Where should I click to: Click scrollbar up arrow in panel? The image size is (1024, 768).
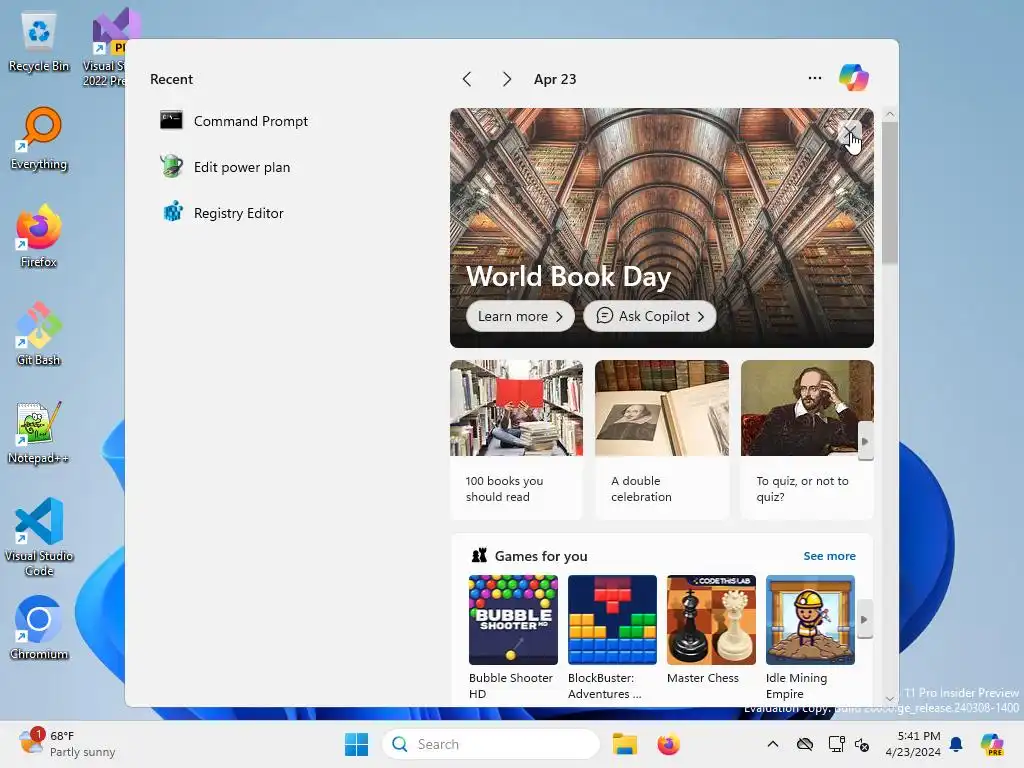889,114
